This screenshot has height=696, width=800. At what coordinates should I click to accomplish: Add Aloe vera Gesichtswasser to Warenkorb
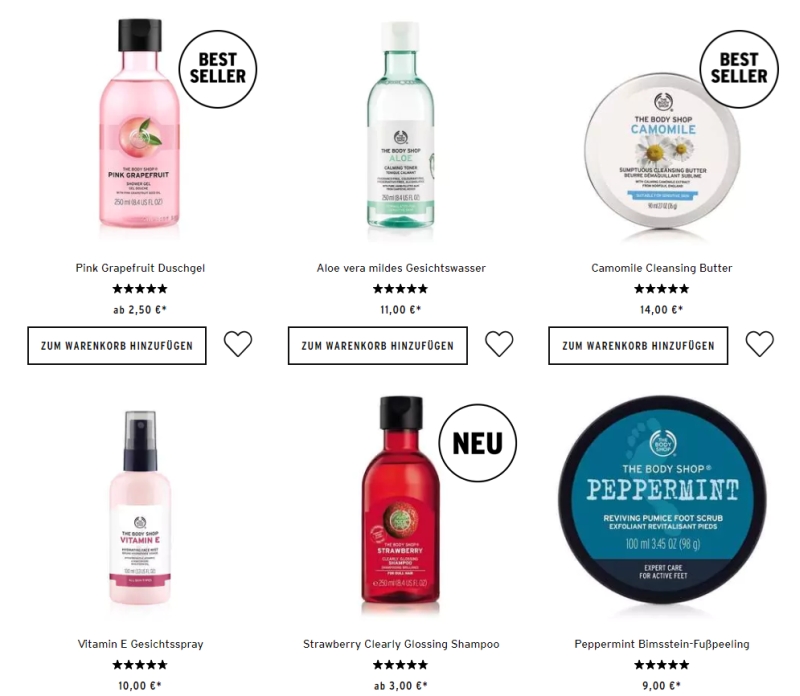click(378, 345)
